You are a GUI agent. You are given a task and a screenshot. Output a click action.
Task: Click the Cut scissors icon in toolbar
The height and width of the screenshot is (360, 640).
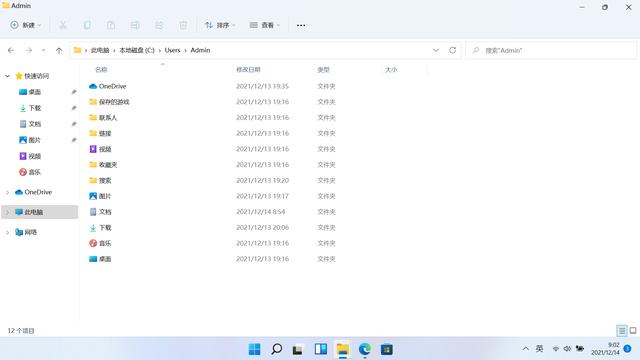click(63, 25)
